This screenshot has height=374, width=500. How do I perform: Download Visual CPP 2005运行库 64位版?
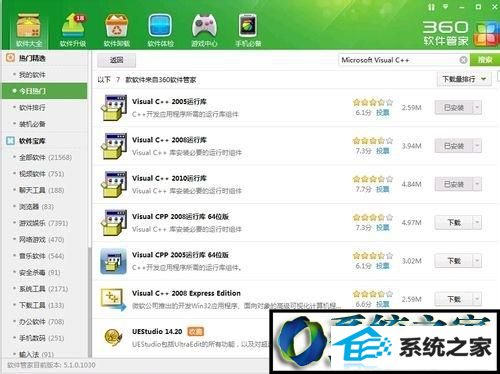[454, 261]
